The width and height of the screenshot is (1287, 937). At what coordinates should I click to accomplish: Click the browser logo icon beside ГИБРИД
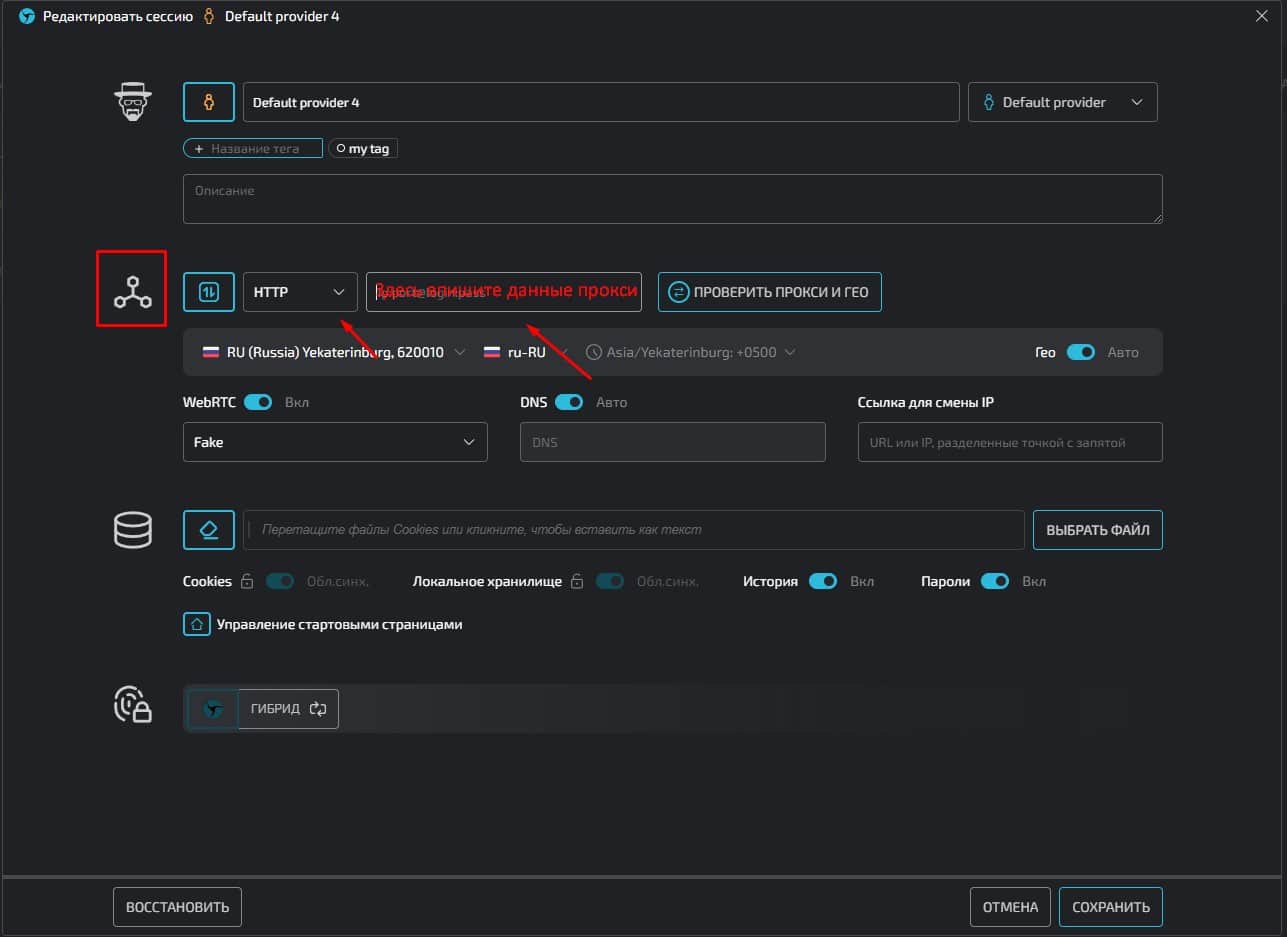tap(213, 709)
